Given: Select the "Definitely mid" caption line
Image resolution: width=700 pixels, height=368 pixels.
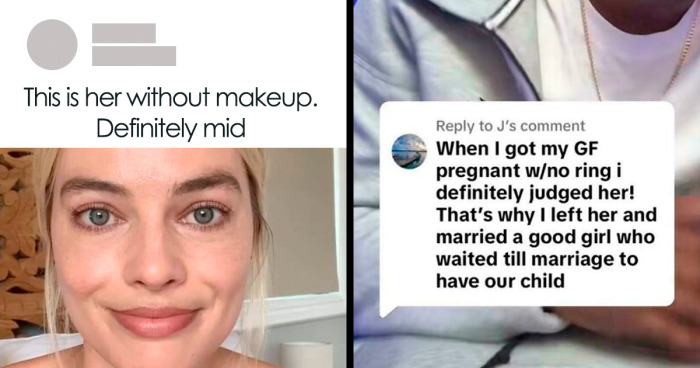Looking at the screenshot, I should point(171,129).
